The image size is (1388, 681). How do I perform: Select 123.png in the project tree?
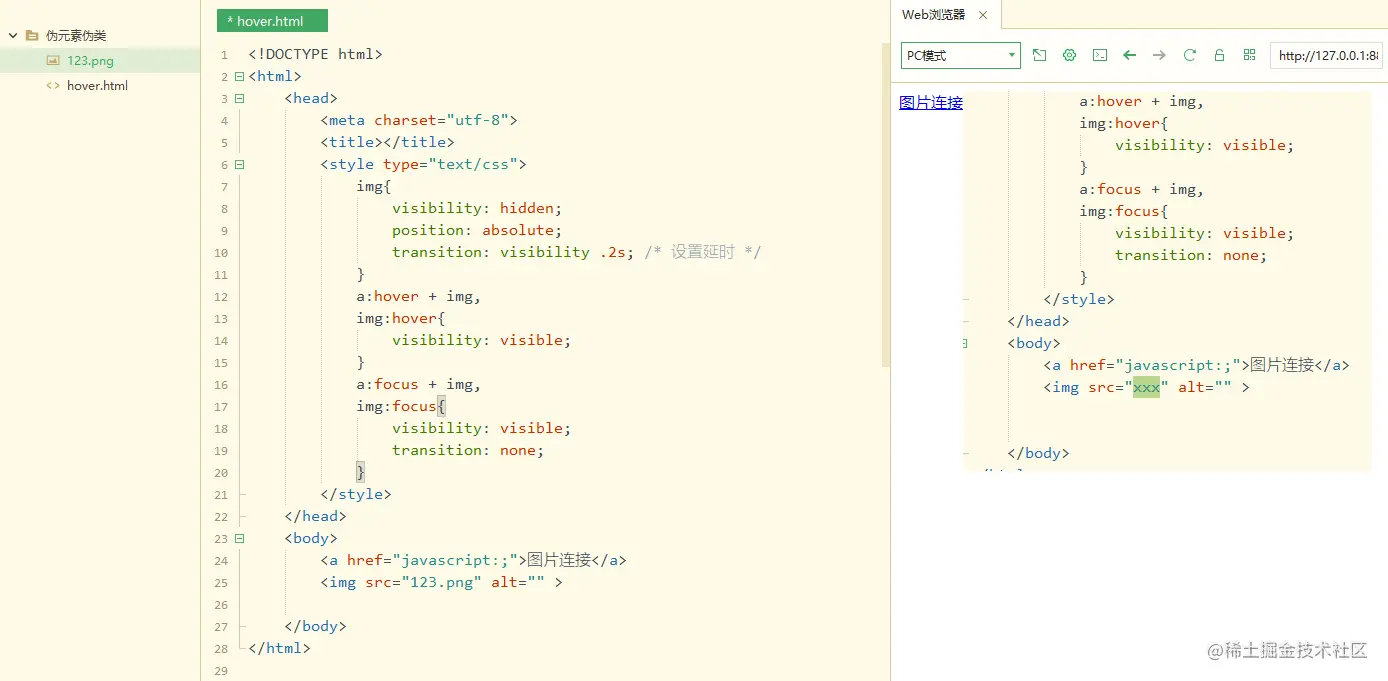tap(90, 60)
